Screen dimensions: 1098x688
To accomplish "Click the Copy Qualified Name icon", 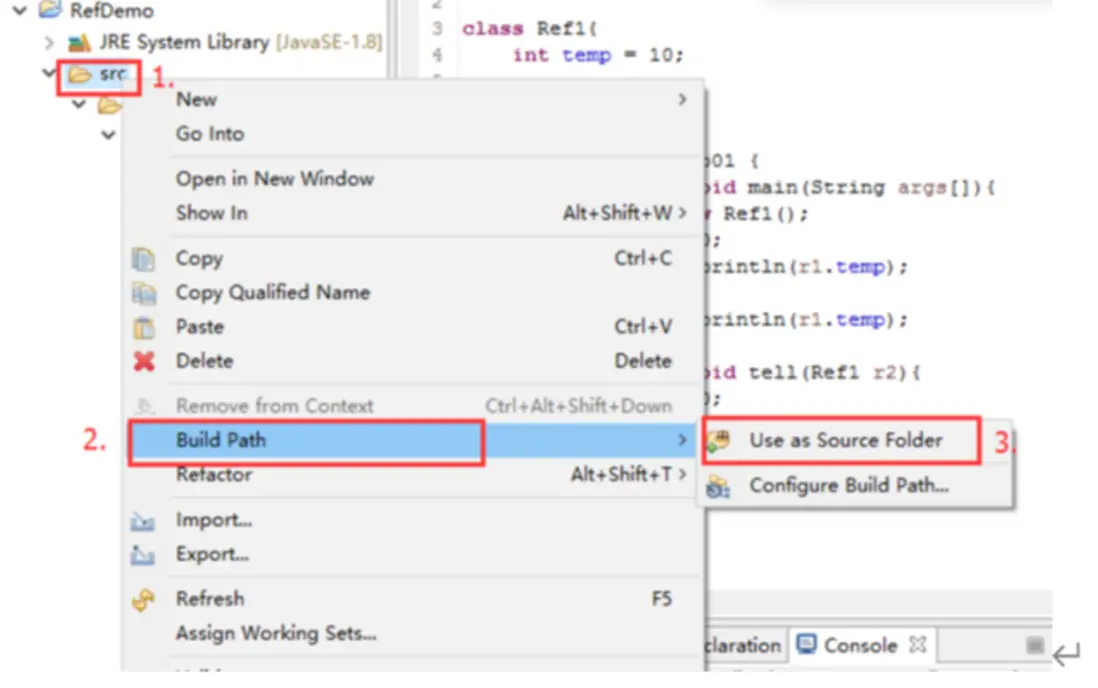I will [x=145, y=293].
